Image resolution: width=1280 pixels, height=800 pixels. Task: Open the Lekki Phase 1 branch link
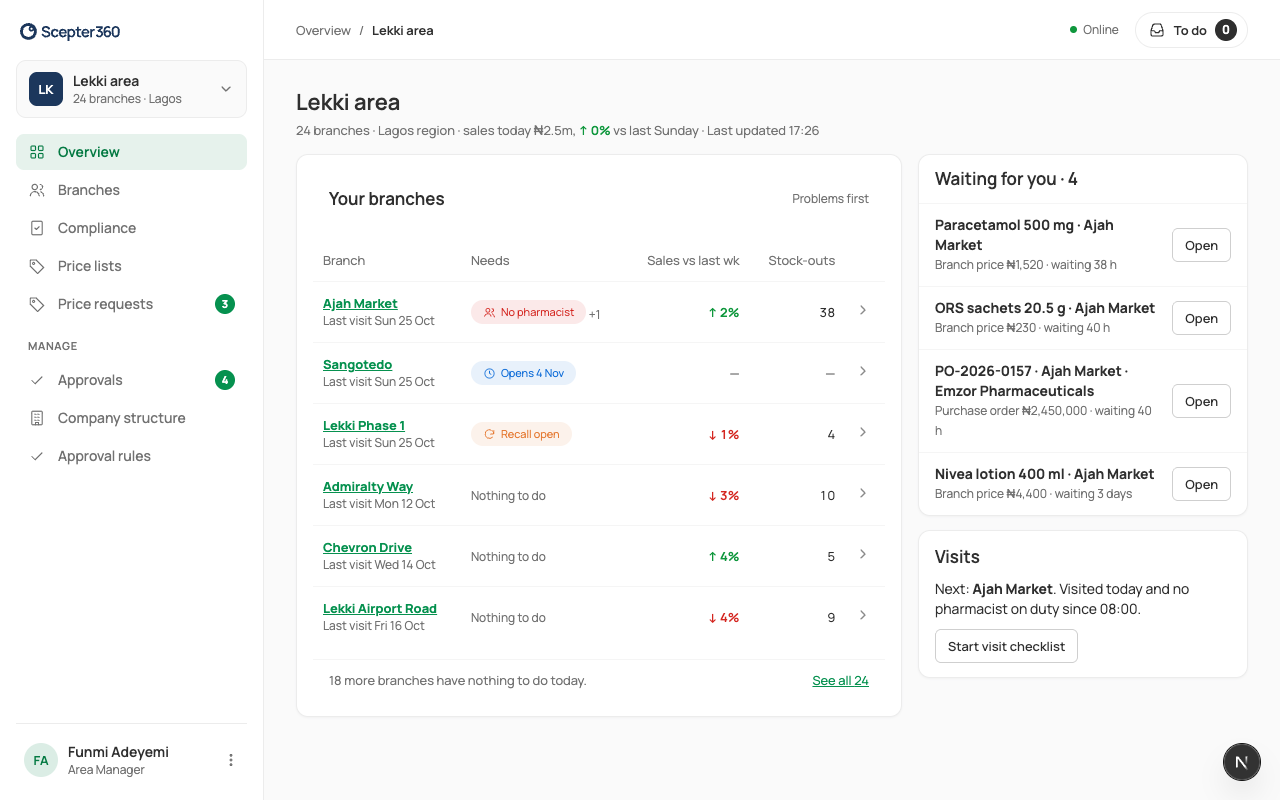(x=364, y=425)
